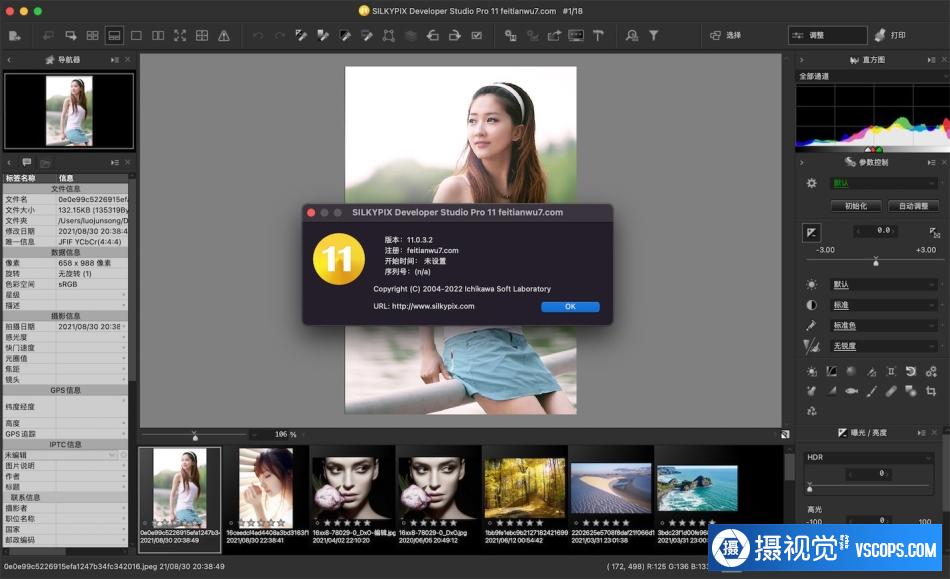Click the search magnifier icon in toolbar
Viewport: 950px width, 579px height.
[632, 36]
